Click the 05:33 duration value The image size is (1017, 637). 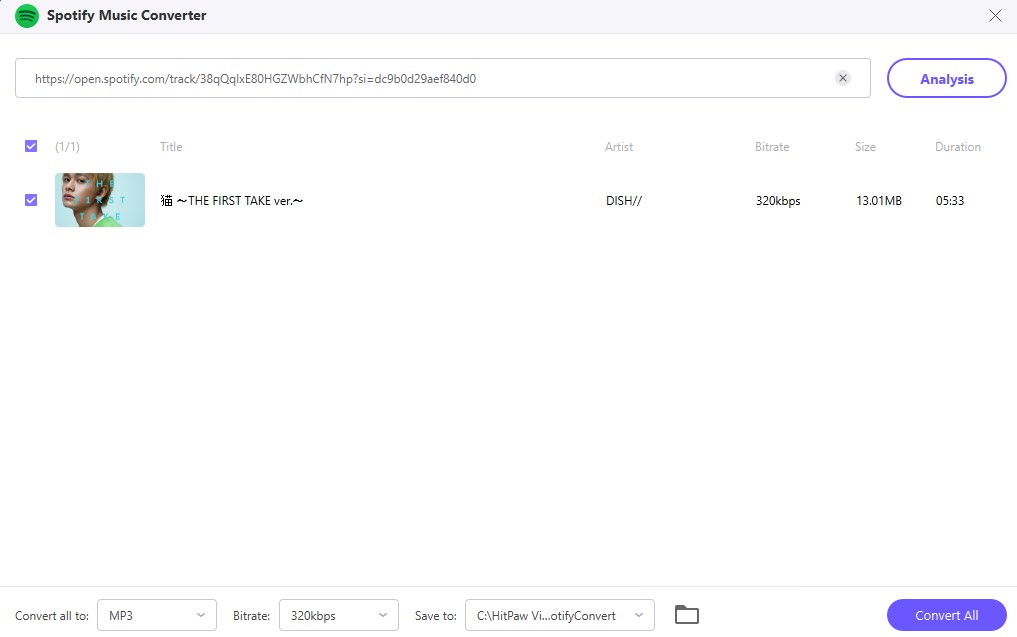[950, 200]
